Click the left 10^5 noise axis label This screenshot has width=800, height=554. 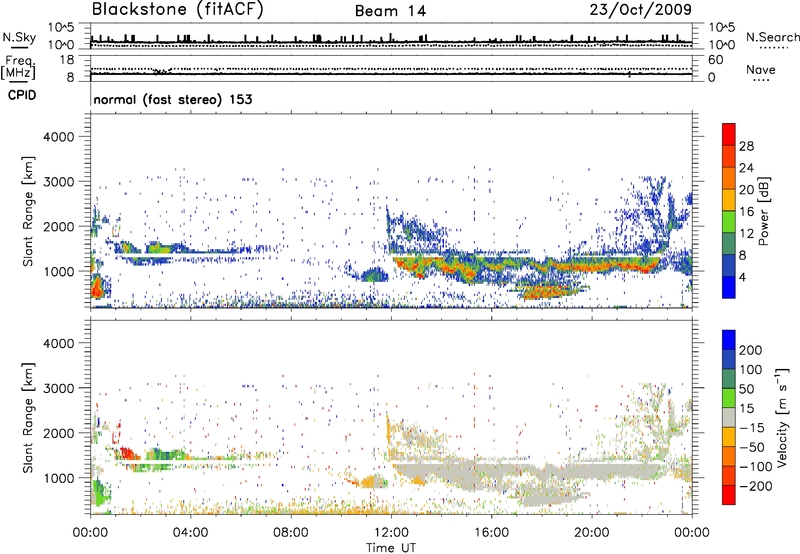pos(61,28)
